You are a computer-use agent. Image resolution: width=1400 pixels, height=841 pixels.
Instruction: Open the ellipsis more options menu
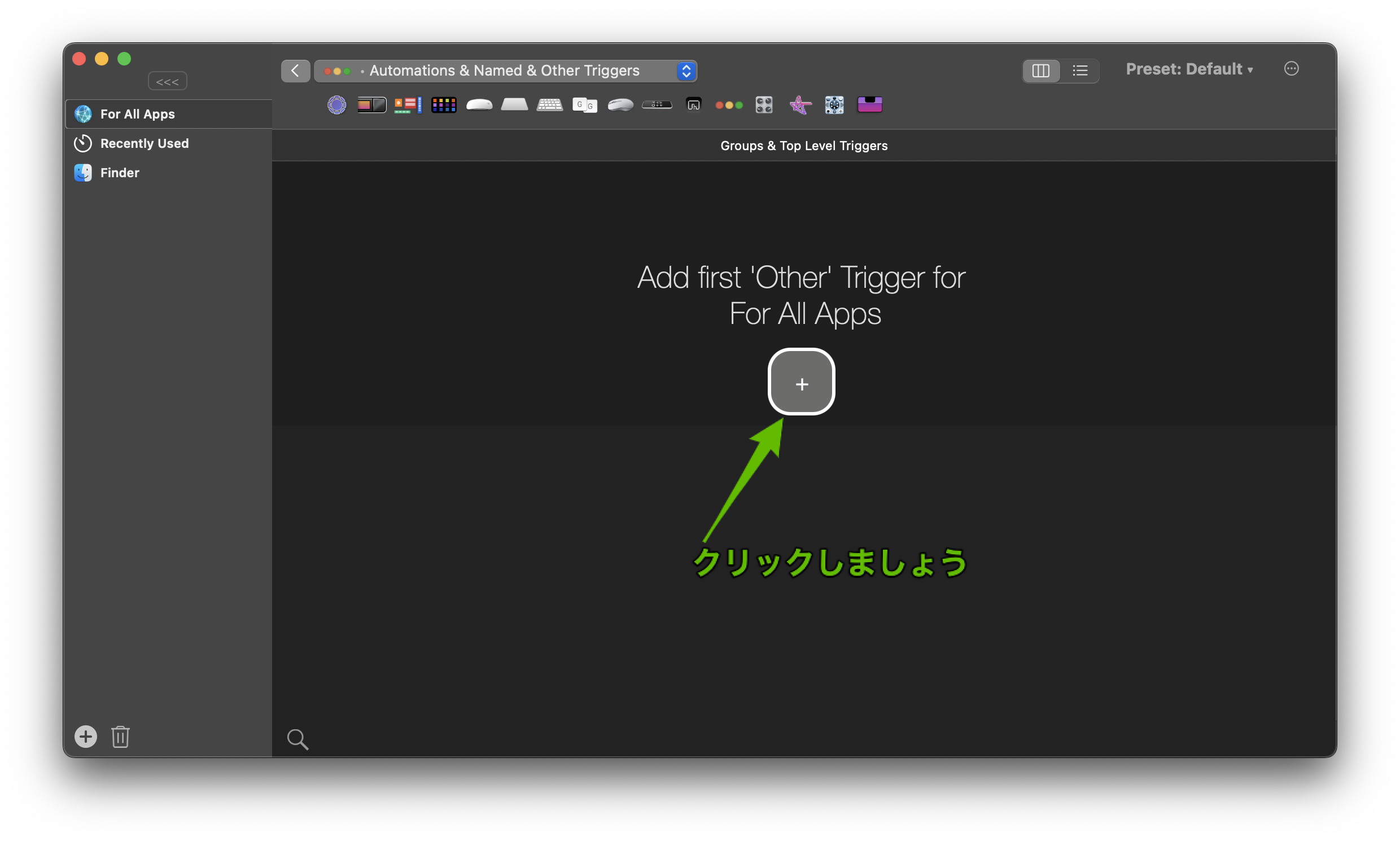(1290, 68)
